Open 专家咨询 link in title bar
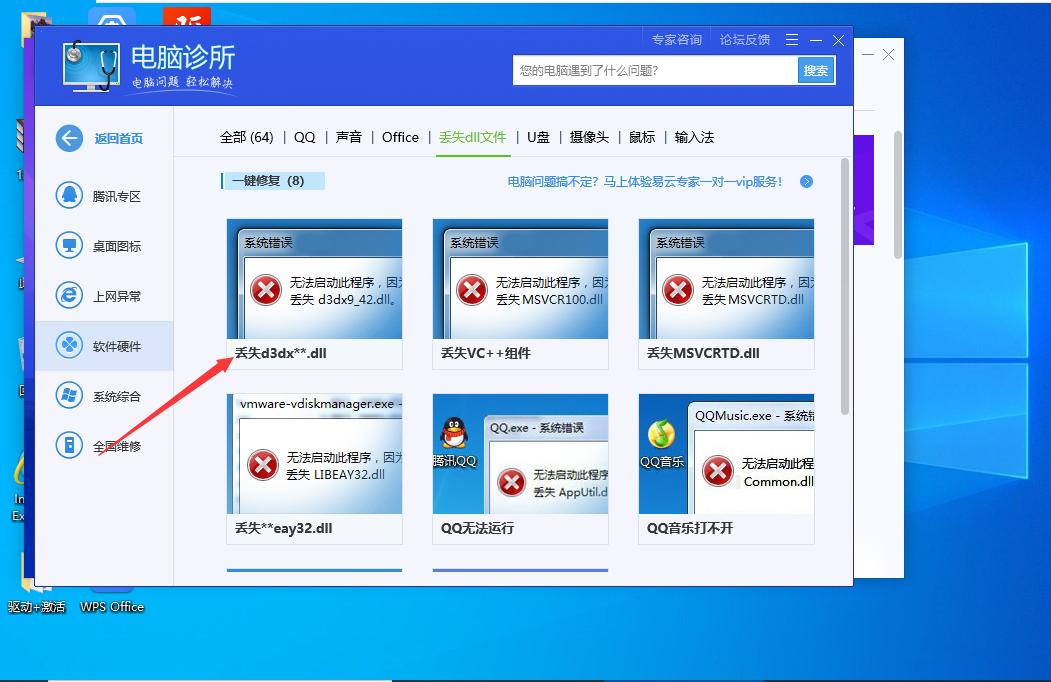 coord(676,40)
